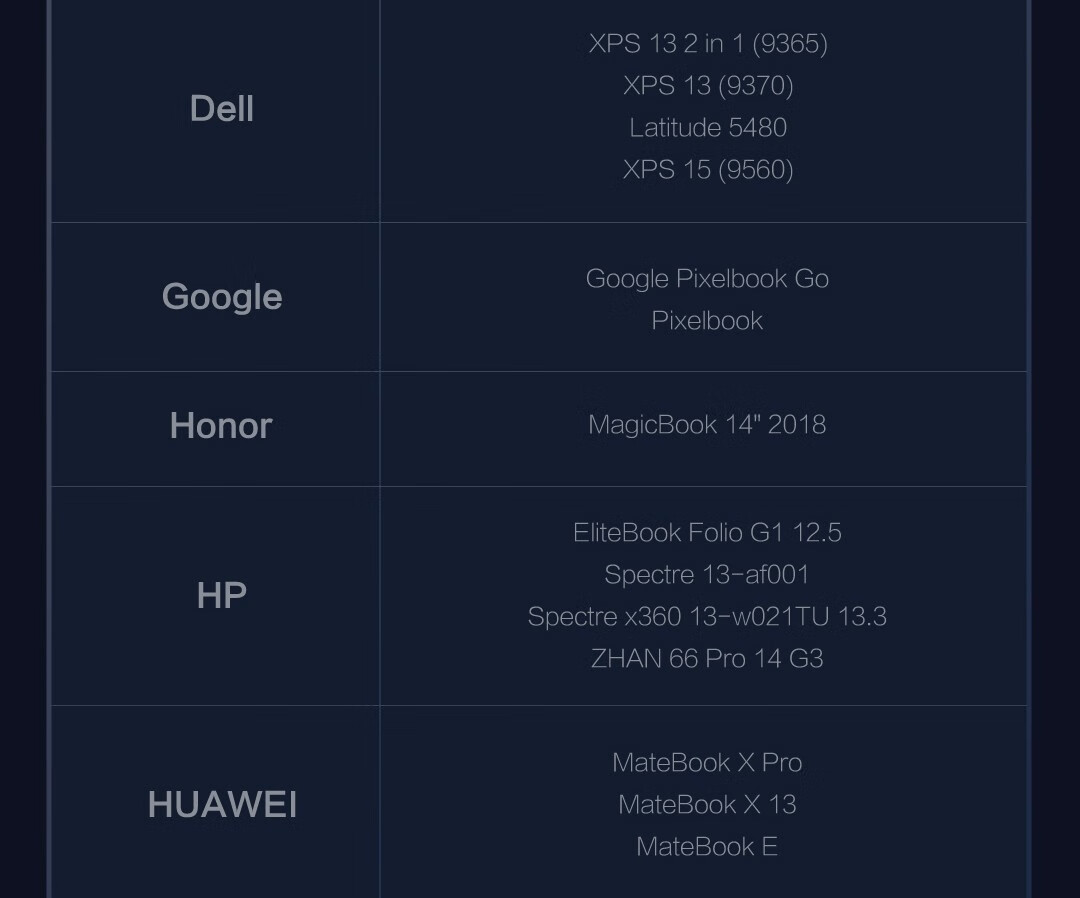Click the Google brand label
Screen dimensions: 1080x898
222,297
